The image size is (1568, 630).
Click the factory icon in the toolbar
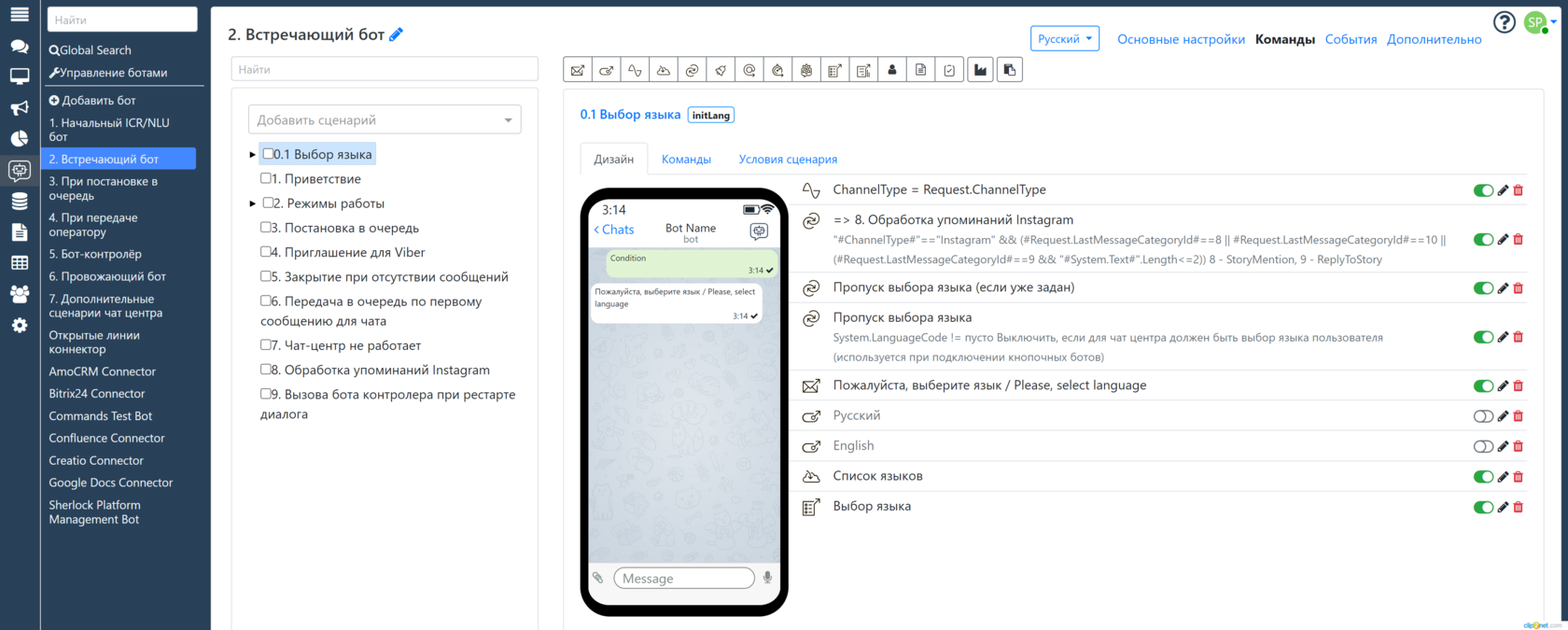tap(980, 70)
